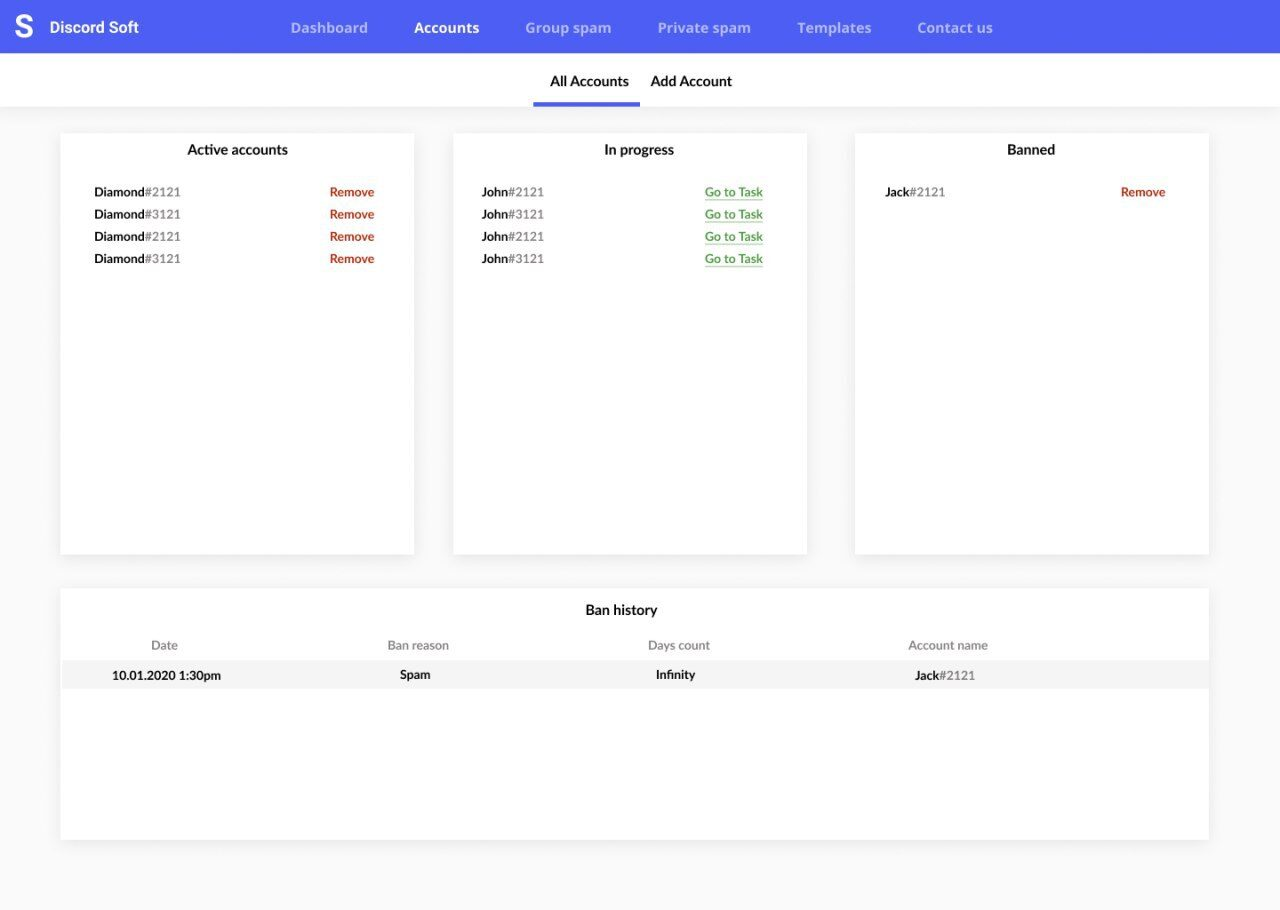Go to the Group spam section

pos(568,28)
